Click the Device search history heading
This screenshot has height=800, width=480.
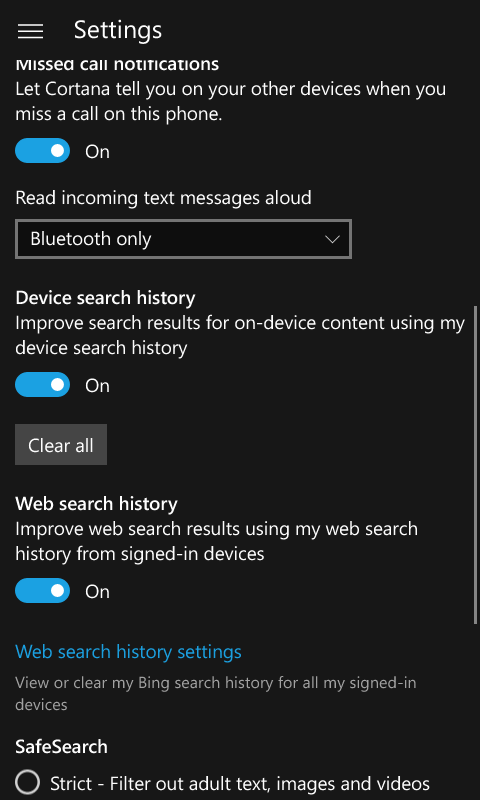(x=105, y=297)
